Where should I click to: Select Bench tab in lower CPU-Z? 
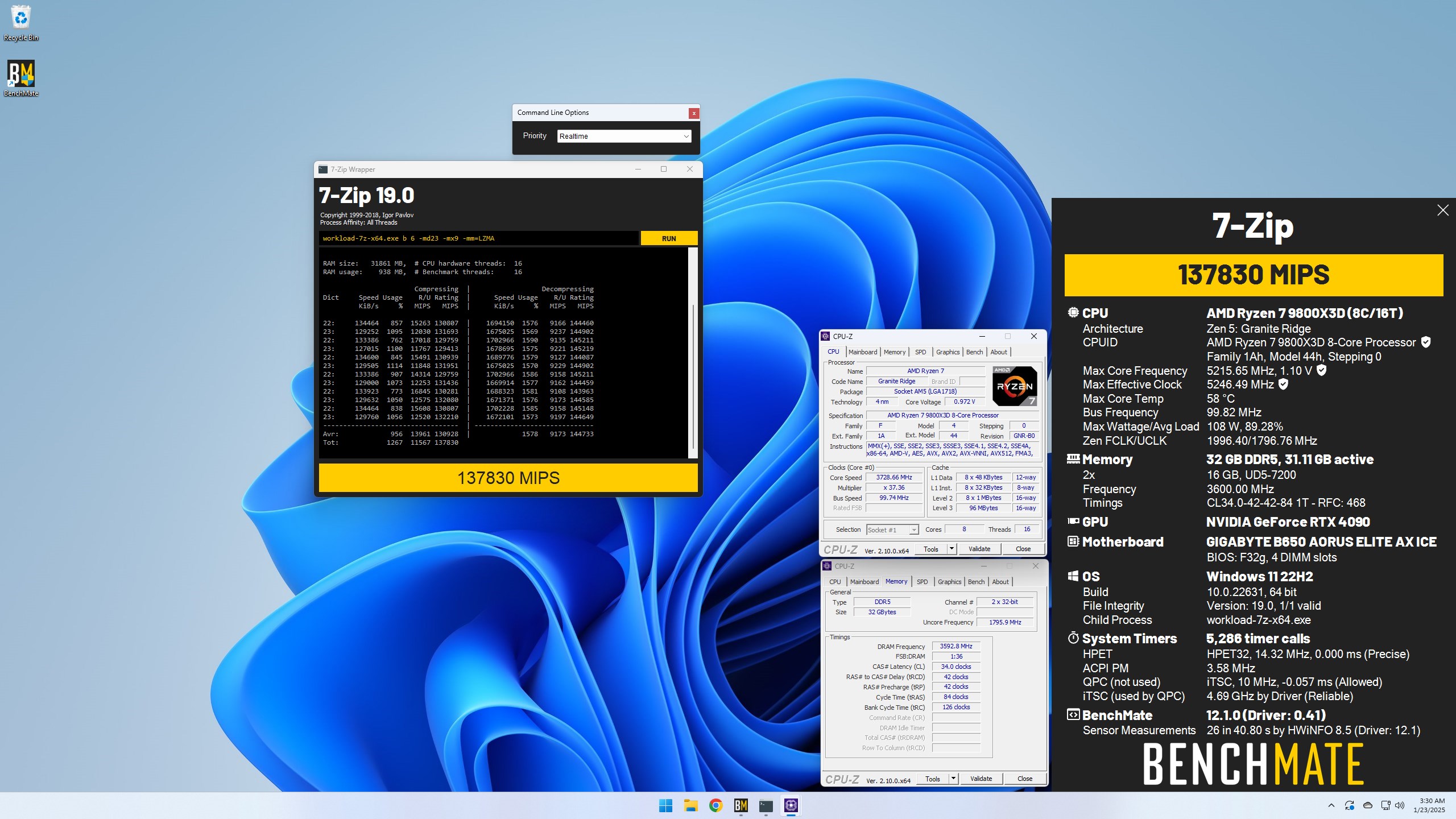(976, 582)
